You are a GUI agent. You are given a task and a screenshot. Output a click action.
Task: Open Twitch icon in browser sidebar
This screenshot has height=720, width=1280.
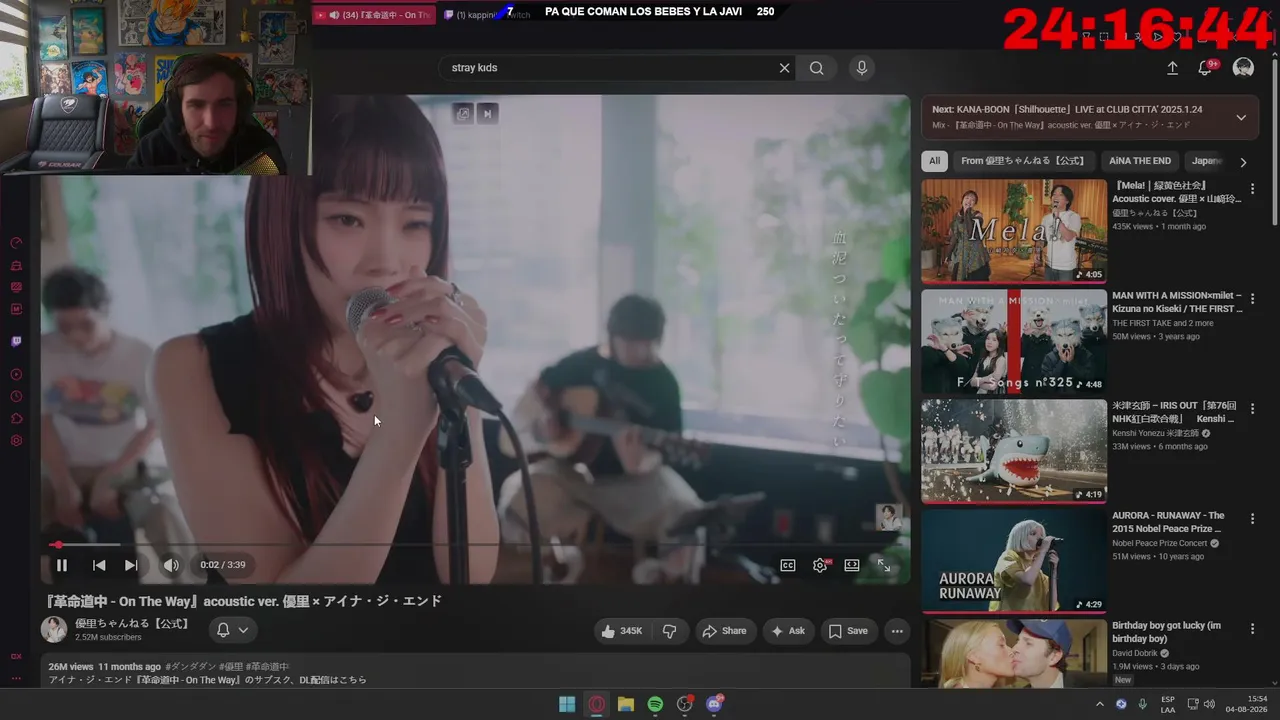16,342
